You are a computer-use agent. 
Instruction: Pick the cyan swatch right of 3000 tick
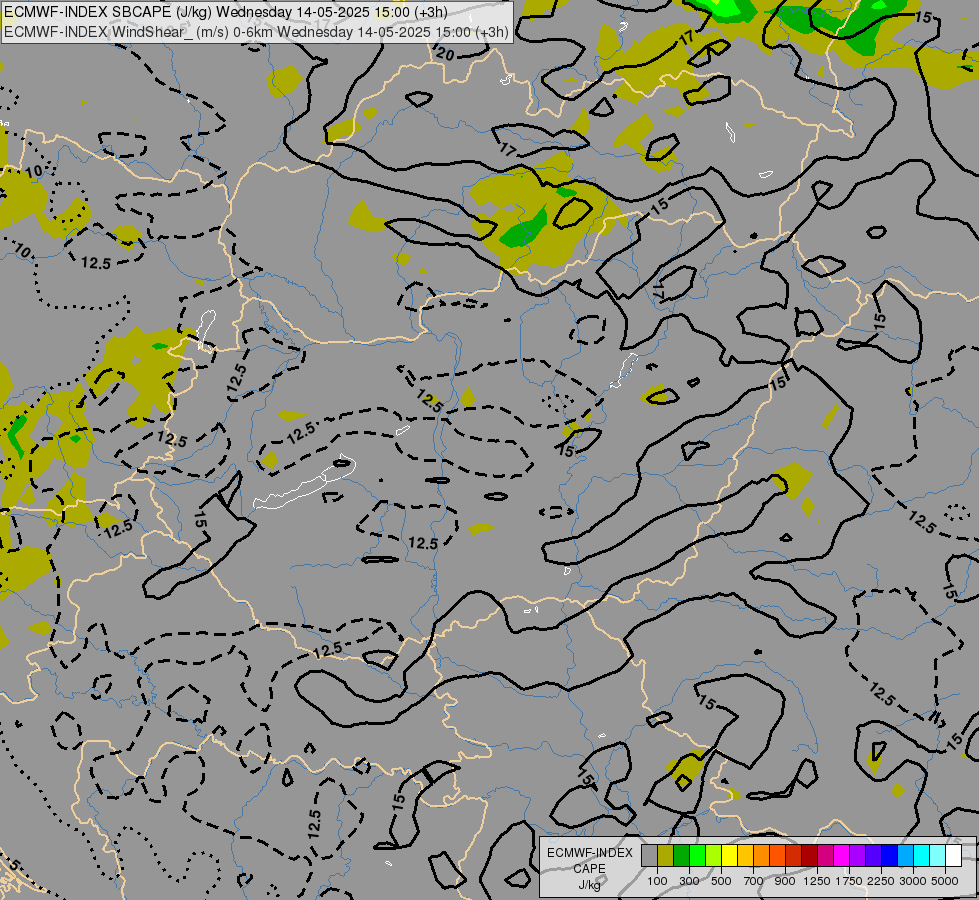[x=922, y=856]
